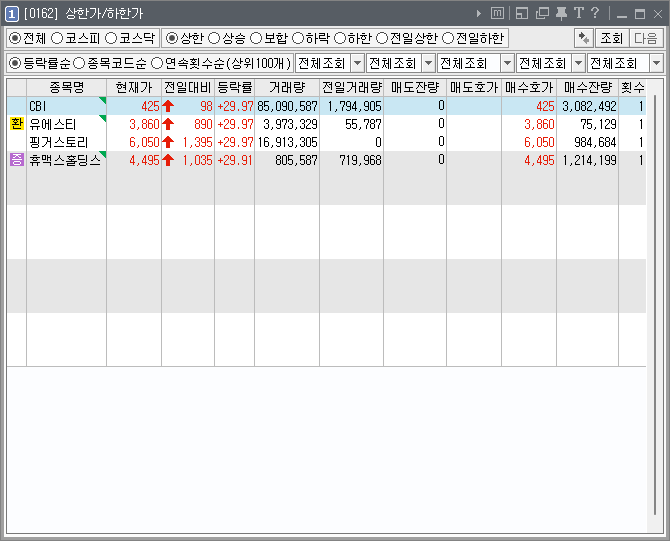Click the window layout icon in title bar
This screenshot has width=670, height=541.
[522, 13]
